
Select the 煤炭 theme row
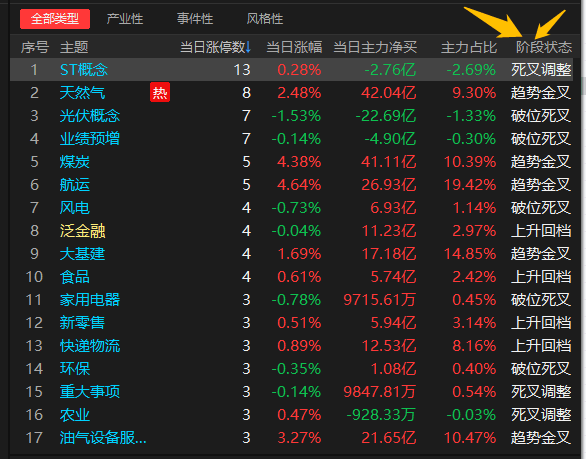pos(292,162)
